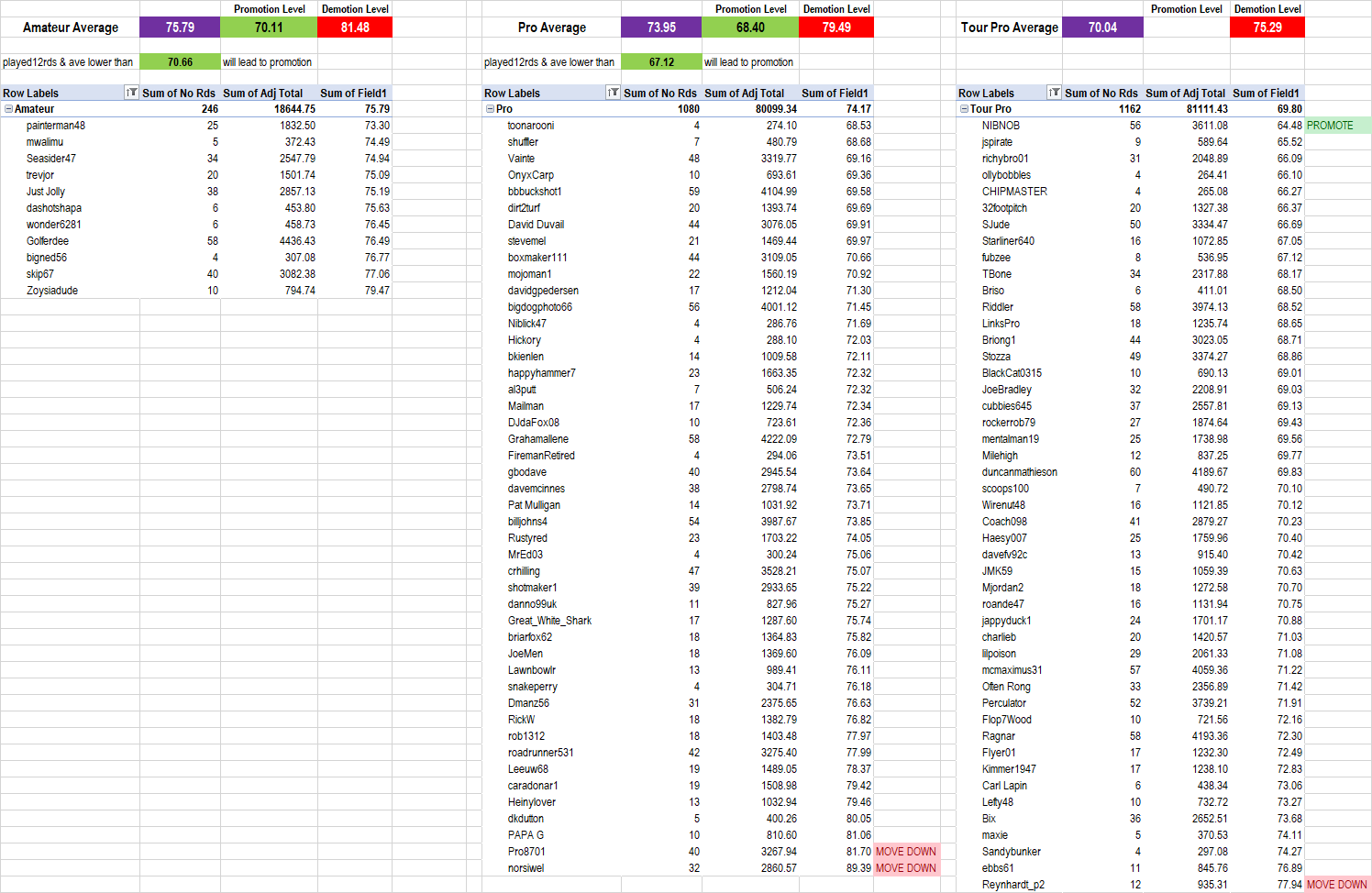
Task: Select the purple Amateur Average 75.79 cell
Action: click(180, 28)
